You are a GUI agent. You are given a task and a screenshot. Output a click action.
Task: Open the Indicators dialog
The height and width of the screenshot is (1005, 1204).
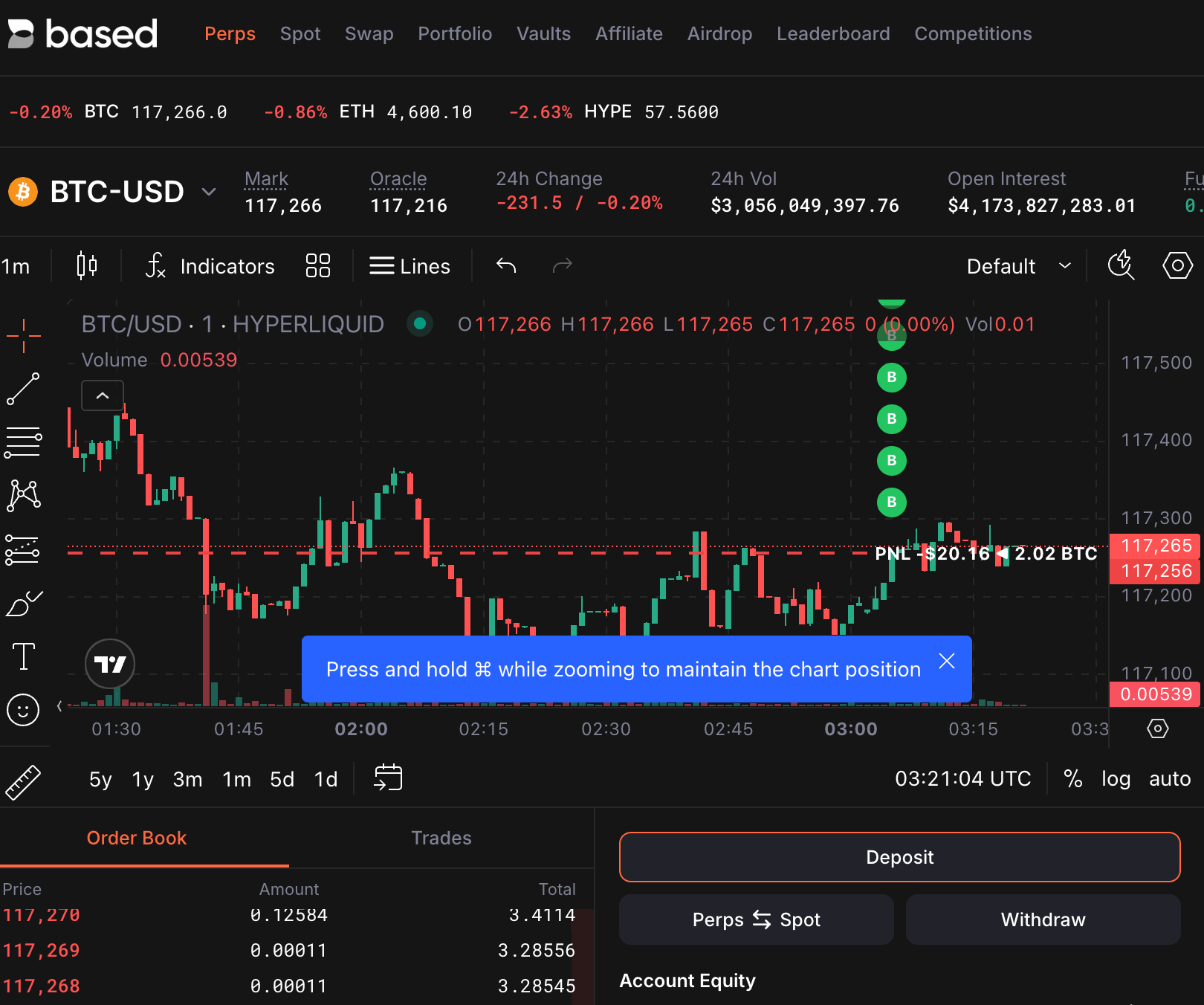click(x=210, y=266)
